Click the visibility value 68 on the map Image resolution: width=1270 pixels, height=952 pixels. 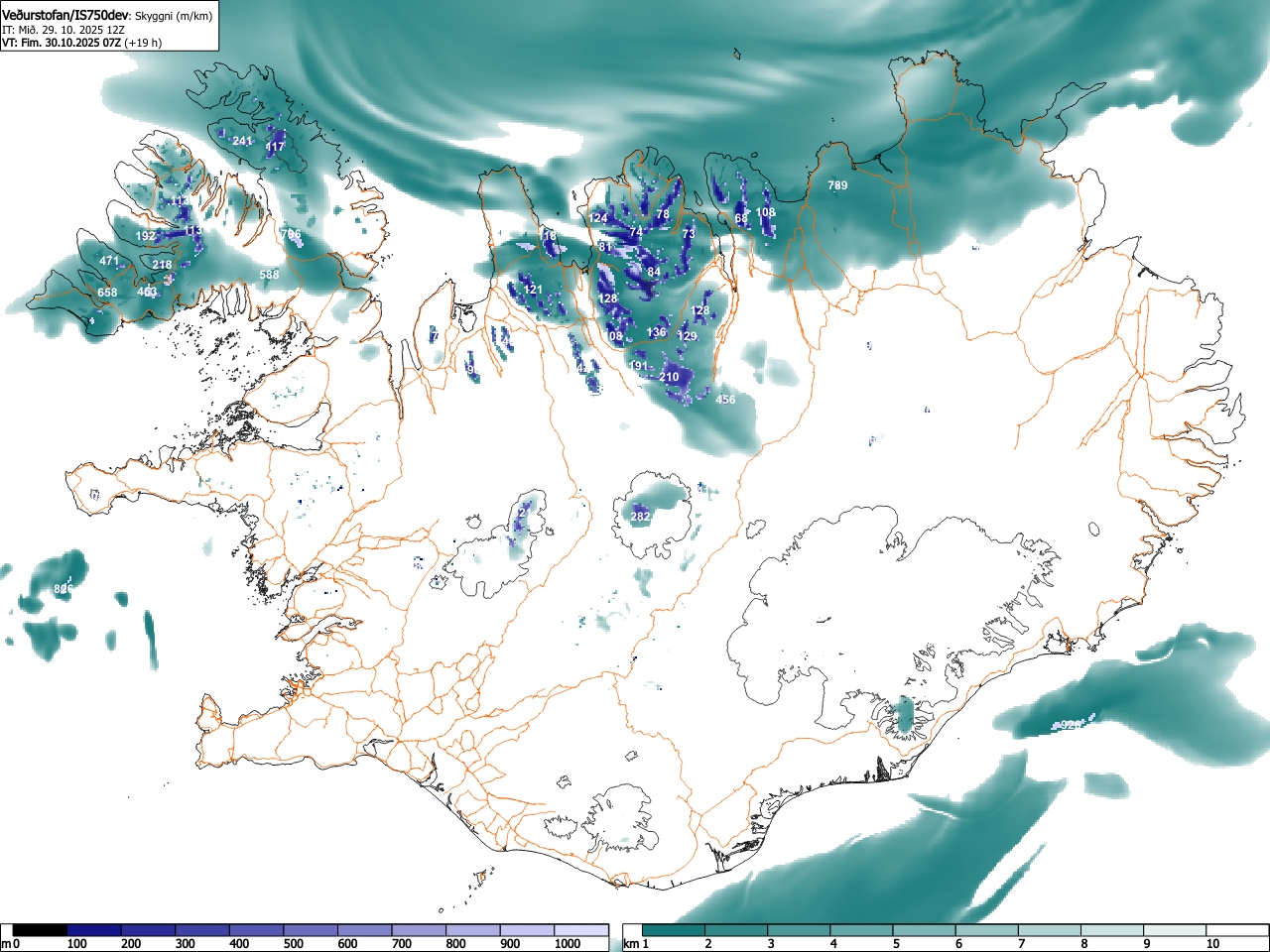pos(741,219)
